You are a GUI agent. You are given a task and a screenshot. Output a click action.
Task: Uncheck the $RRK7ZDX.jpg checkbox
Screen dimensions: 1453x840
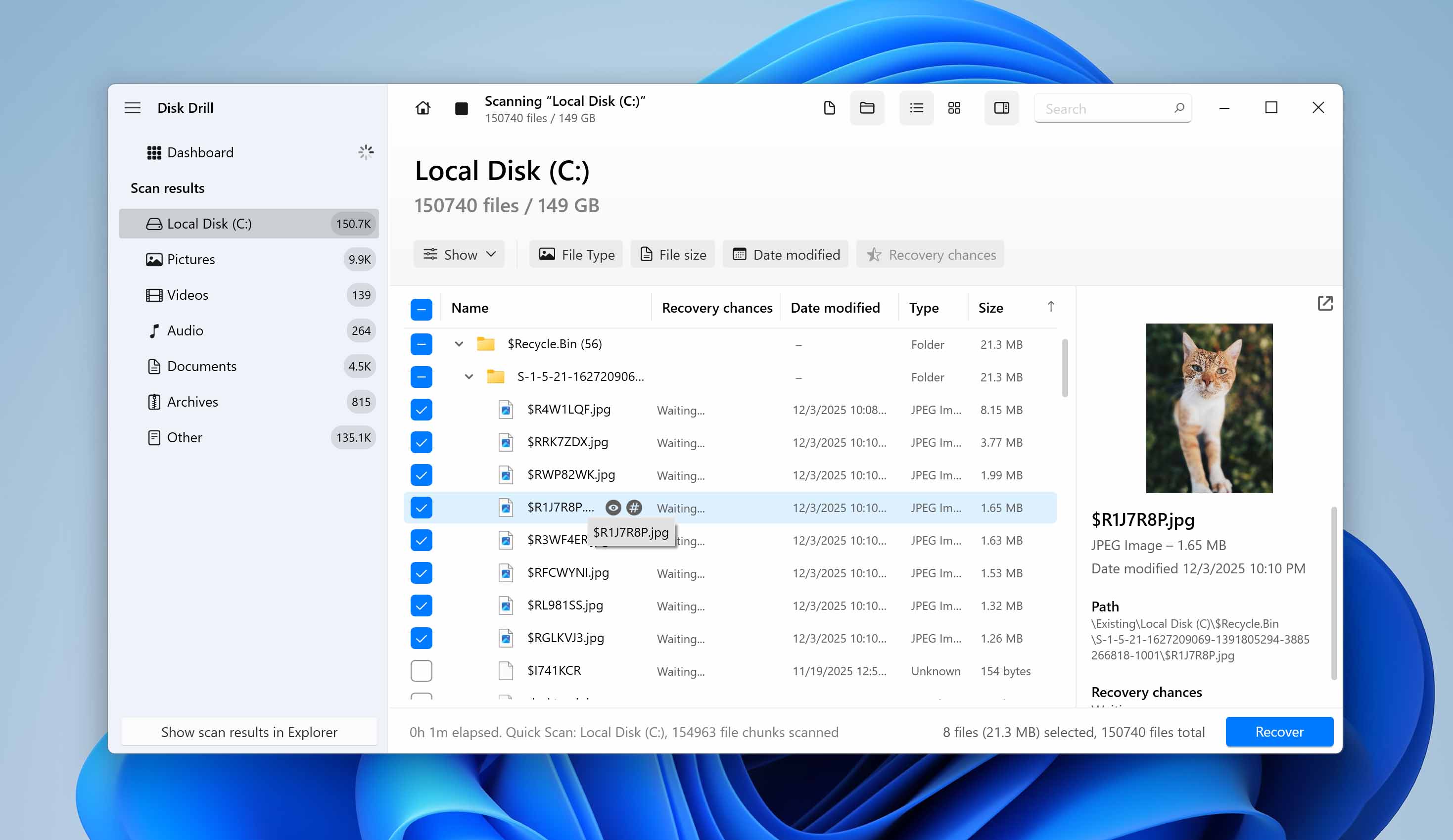click(x=422, y=442)
